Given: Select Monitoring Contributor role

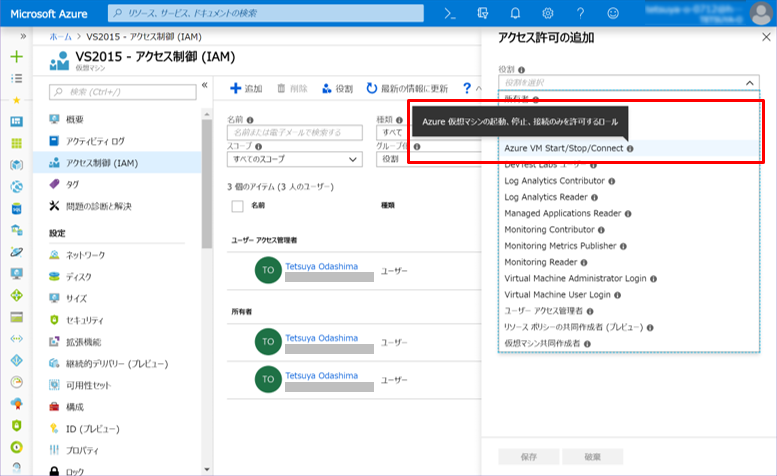Looking at the screenshot, I should tap(629, 230).
